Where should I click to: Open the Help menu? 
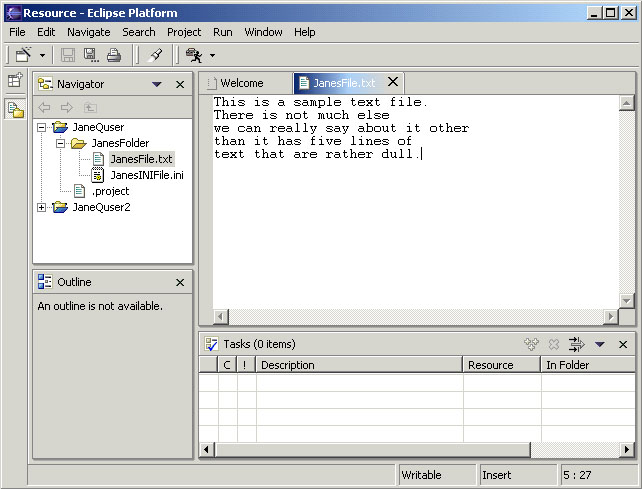[305, 32]
